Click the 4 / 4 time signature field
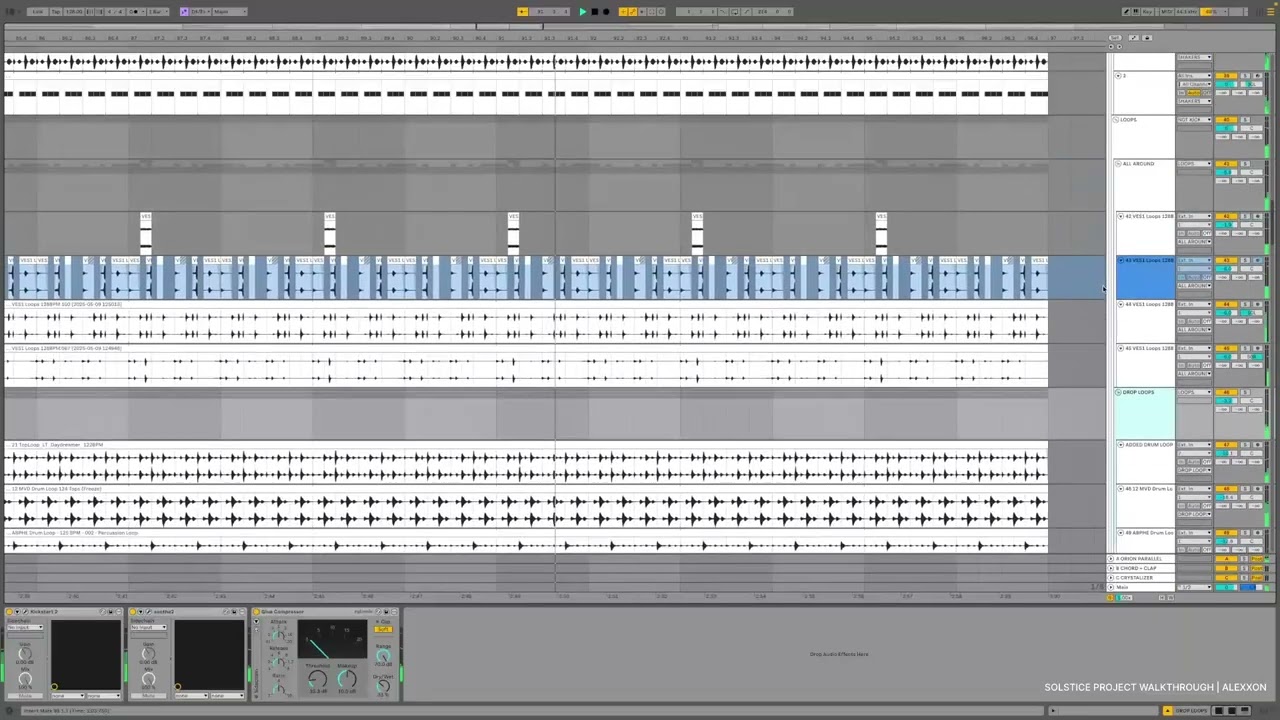The height and width of the screenshot is (720, 1280). 115,11
